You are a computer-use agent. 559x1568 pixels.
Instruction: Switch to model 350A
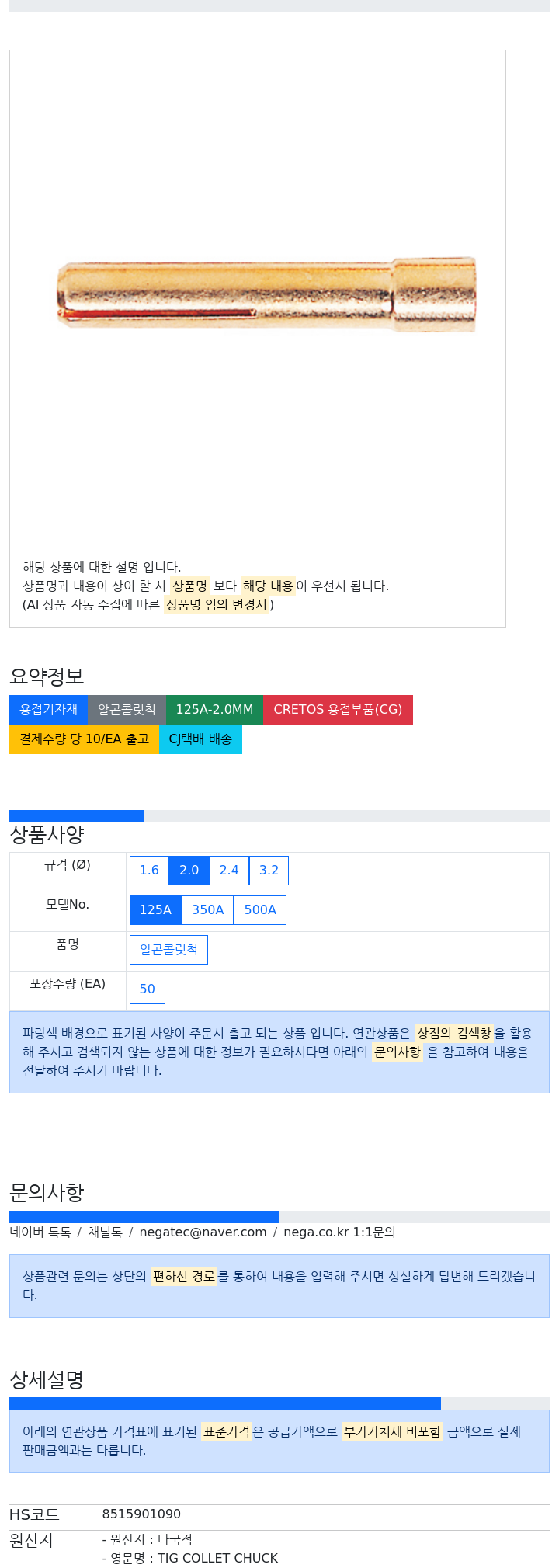(x=207, y=910)
